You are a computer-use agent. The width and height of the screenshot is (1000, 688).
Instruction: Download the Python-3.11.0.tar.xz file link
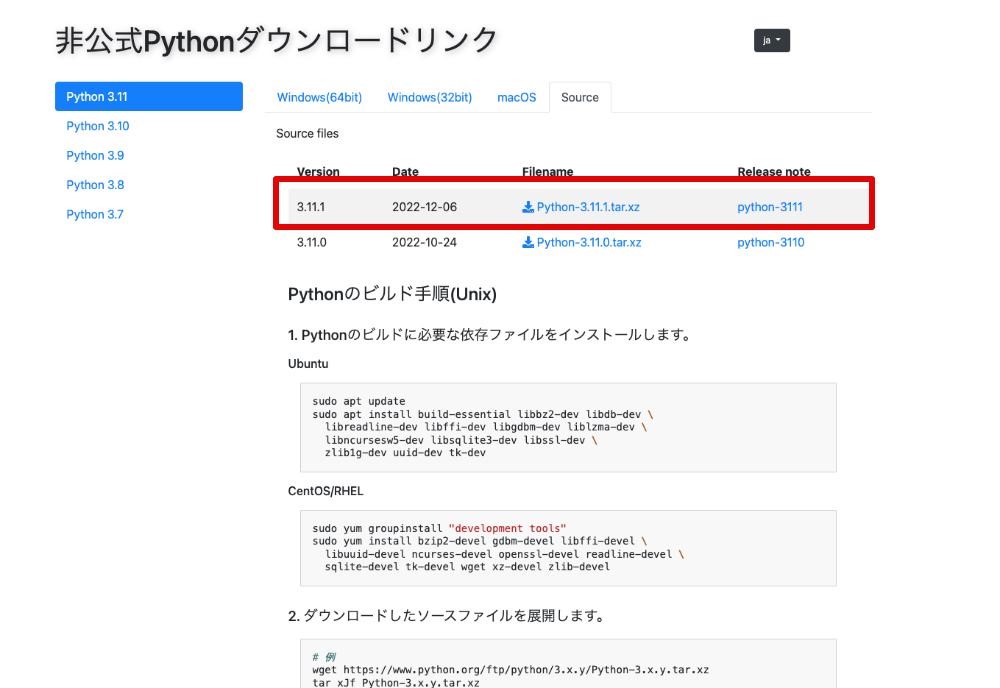click(589, 242)
